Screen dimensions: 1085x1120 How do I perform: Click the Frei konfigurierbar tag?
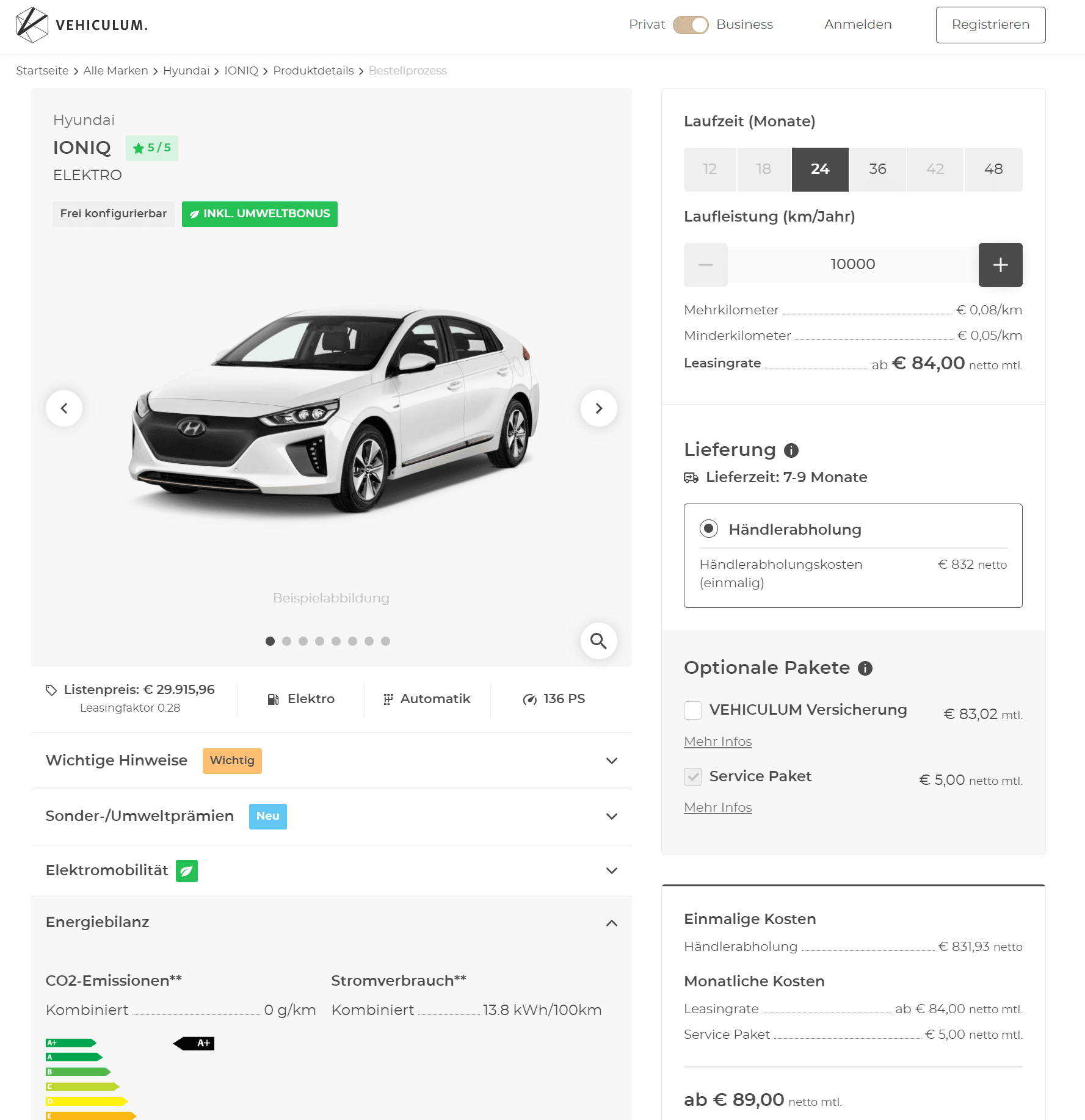click(114, 214)
